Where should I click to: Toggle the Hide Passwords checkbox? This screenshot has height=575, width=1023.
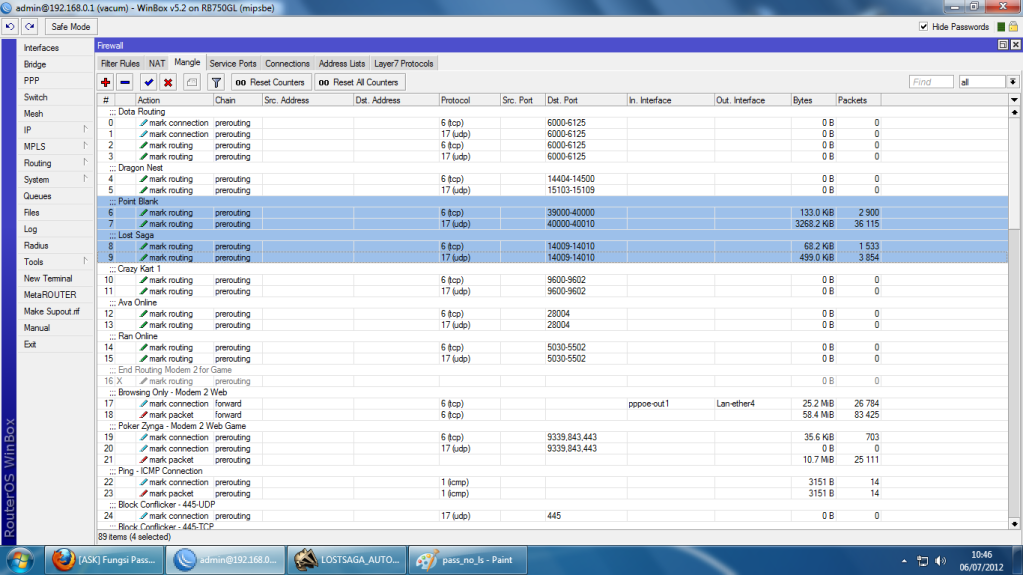923,27
